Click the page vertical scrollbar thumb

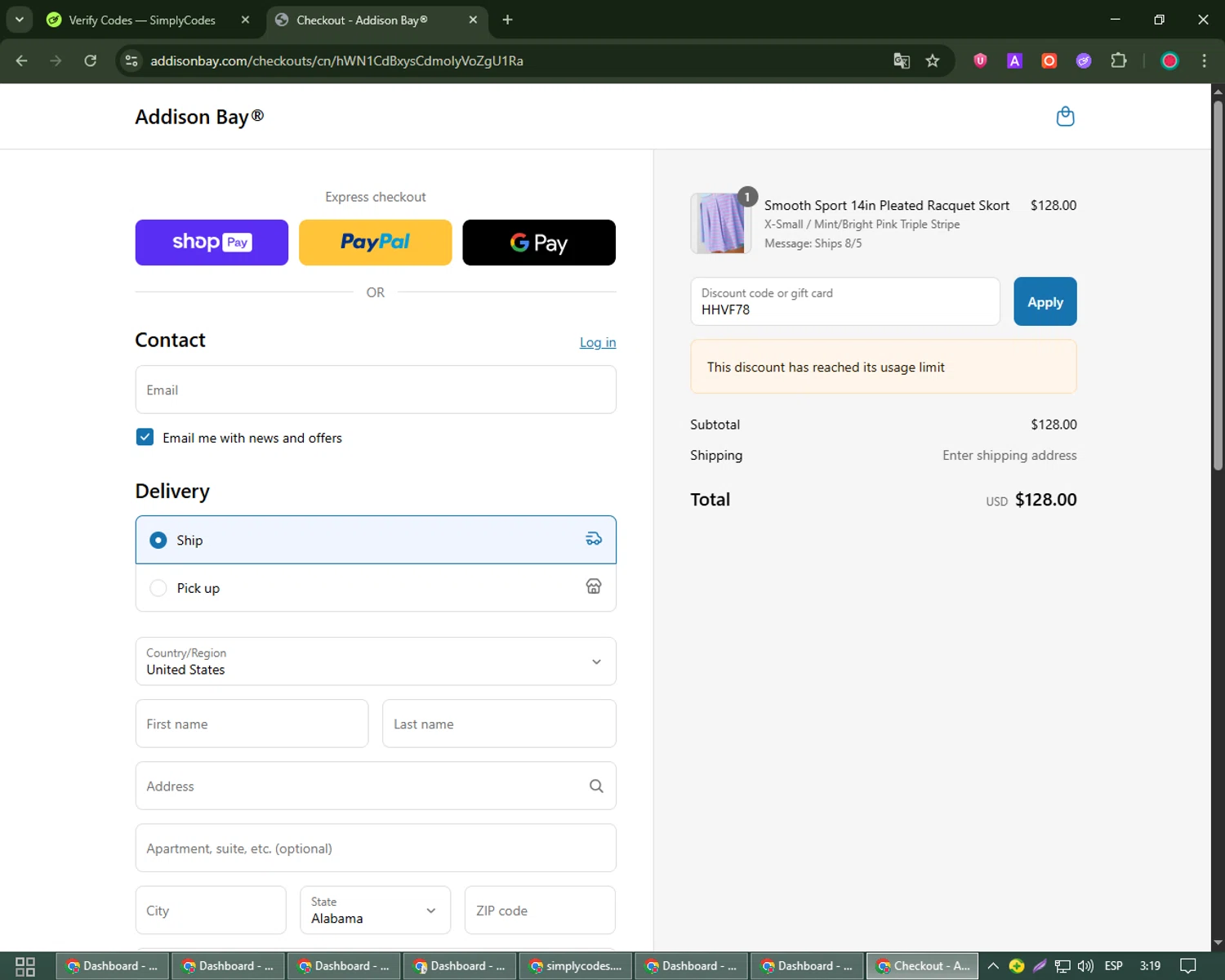click(1218, 284)
